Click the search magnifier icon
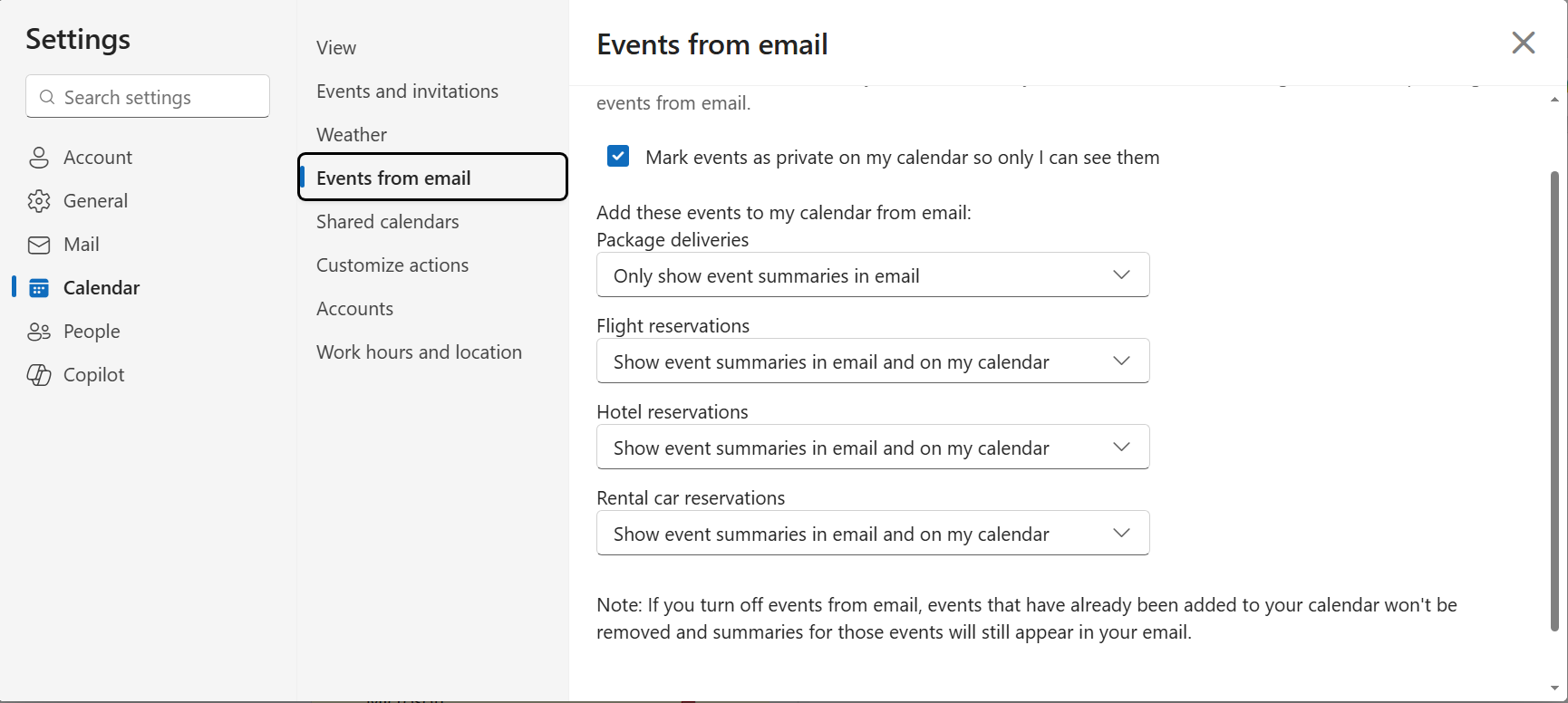The width and height of the screenshot is (1568, 703). (47, 97)
